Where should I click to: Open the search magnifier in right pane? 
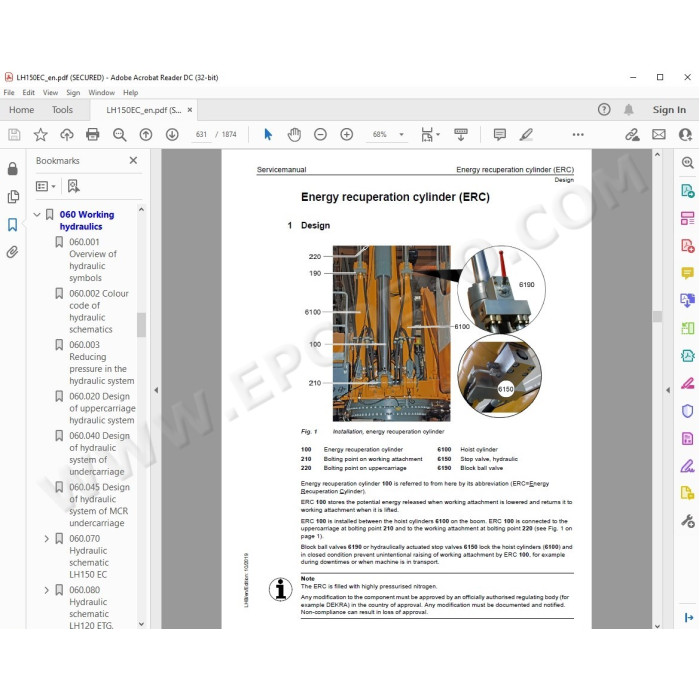(x=688, y=162)
